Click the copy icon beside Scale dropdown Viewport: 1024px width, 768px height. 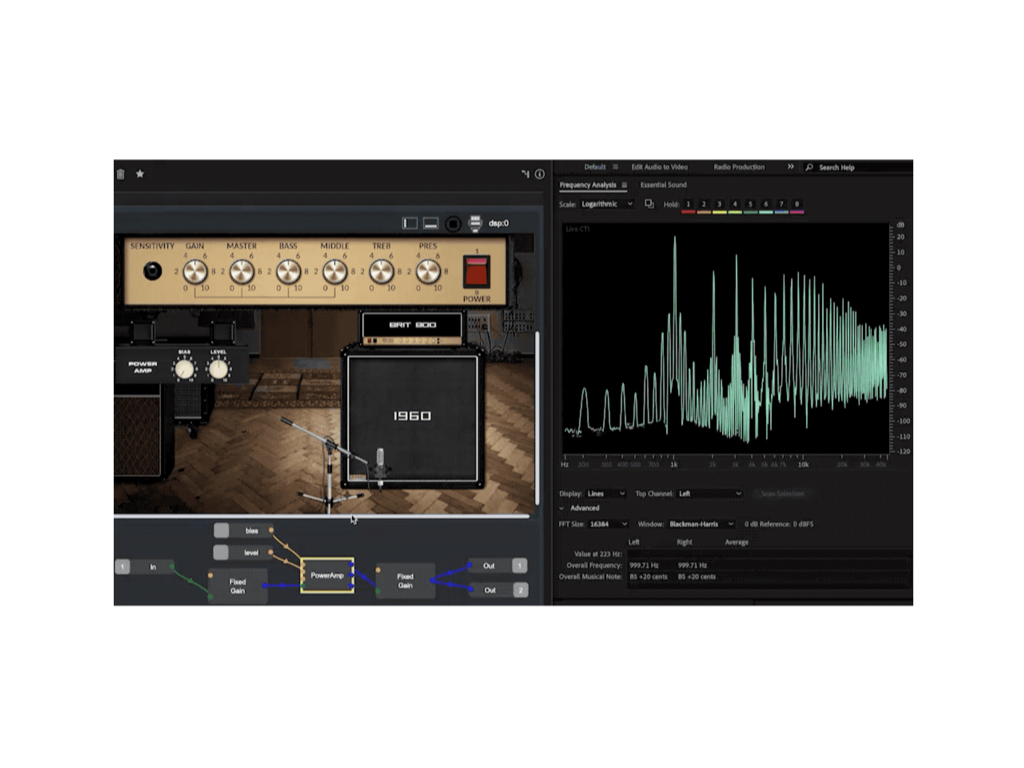pyautogui.click(x=649, y=204)
